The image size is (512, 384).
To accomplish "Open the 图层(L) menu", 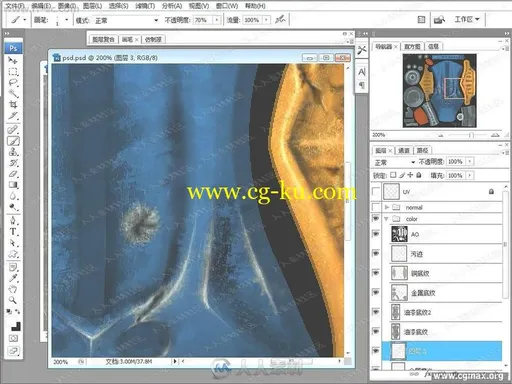I will 92,6.
